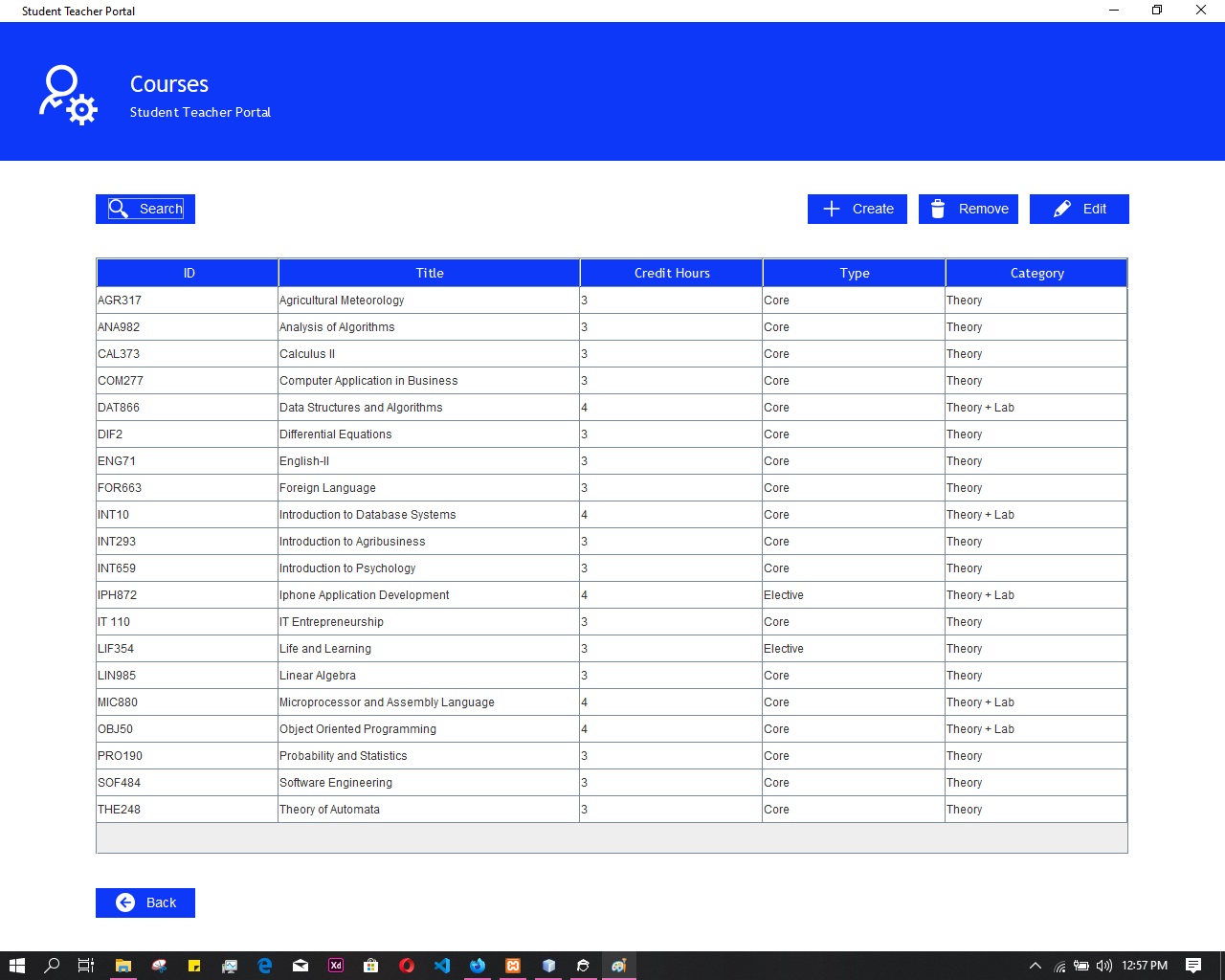This screenshot has height=980, width=1225.
Task: Open the Action Center notifications icon
Action: pyautogui.click(x=1193, y=966)
